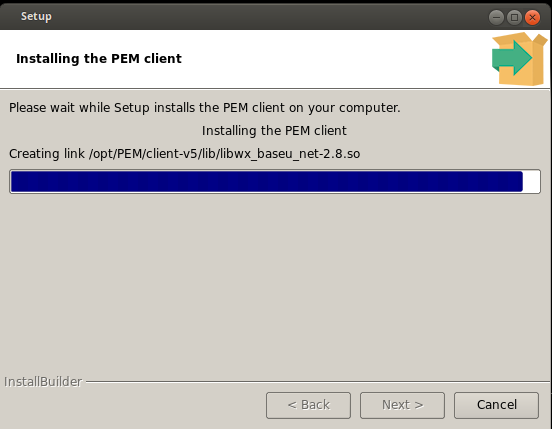552x429 pixels.
Task: Click the separator line beside InstallBuilder
Action: (318, 381)
